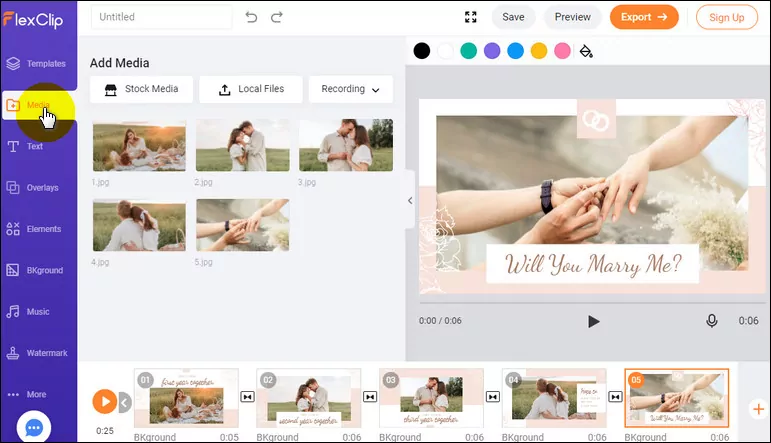The image size is (771, 443).
Task: Expand the Recording dropdown
Action: tap(351, 89)
